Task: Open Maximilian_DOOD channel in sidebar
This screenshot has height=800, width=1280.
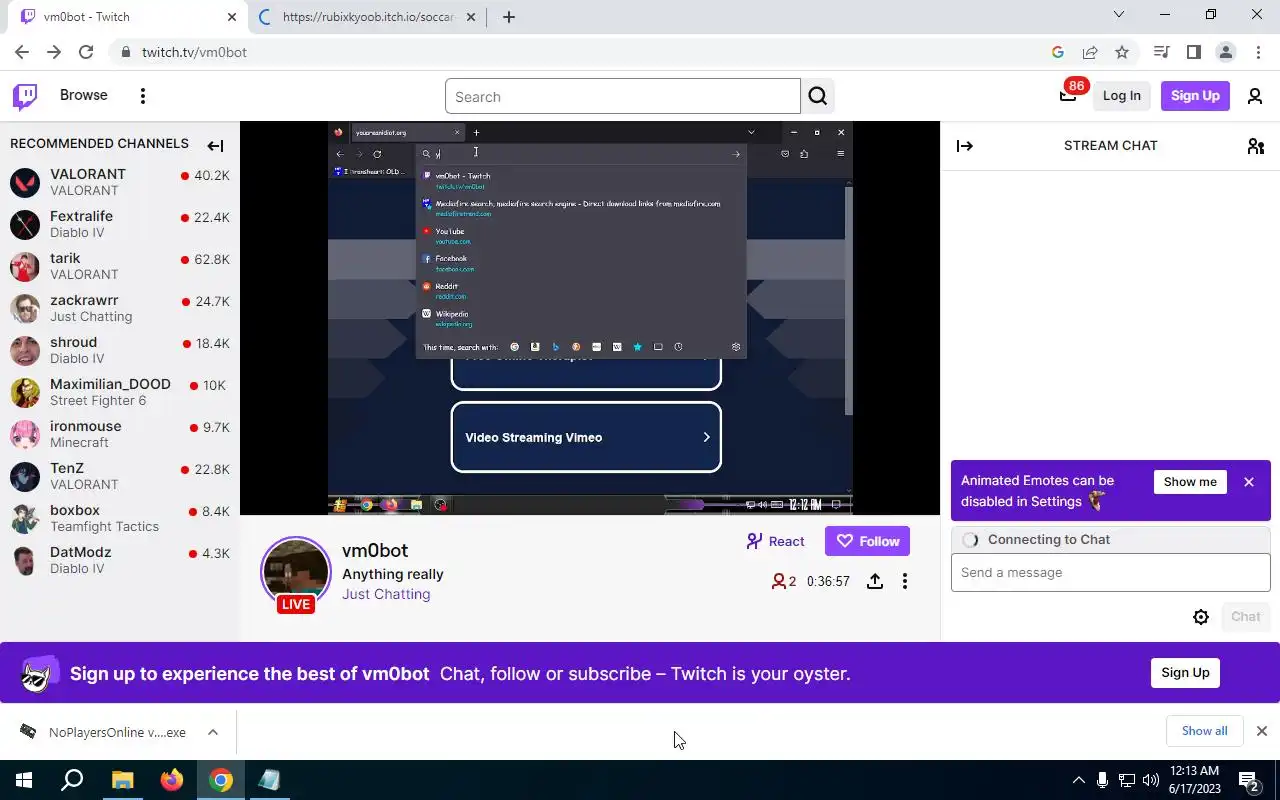Action: (120, 392)
